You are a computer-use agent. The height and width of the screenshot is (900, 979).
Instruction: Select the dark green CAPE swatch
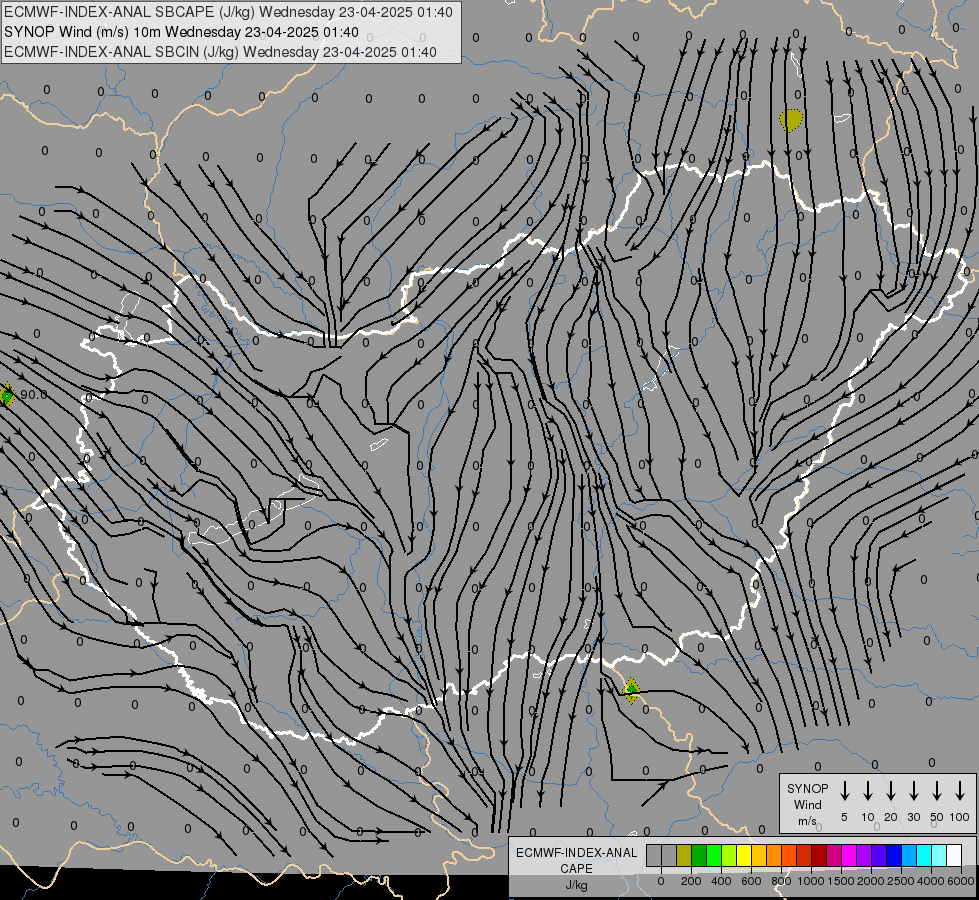[699, 855]
